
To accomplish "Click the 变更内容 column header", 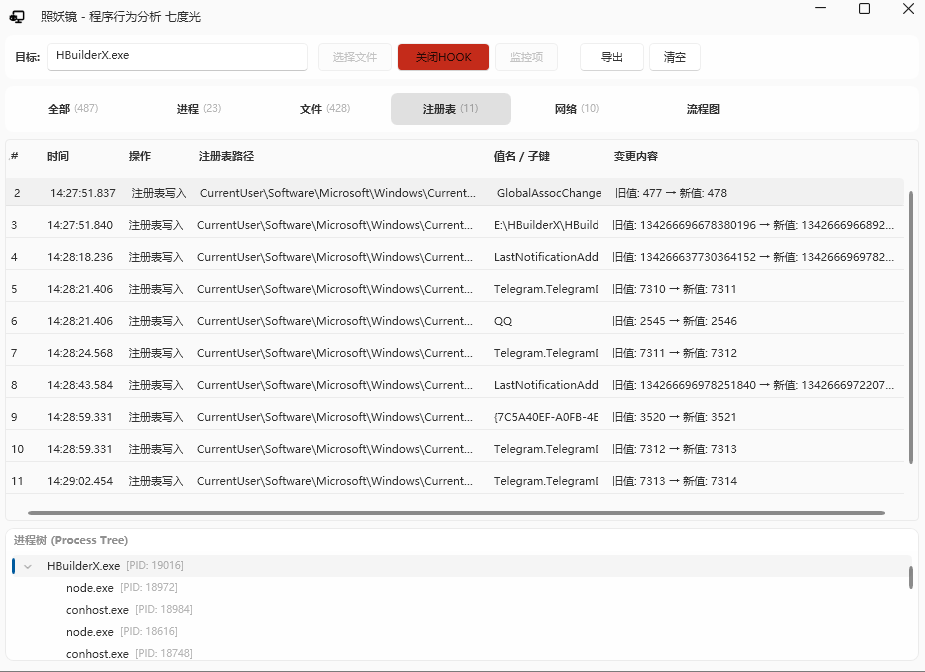I will [x=636, y=156].
